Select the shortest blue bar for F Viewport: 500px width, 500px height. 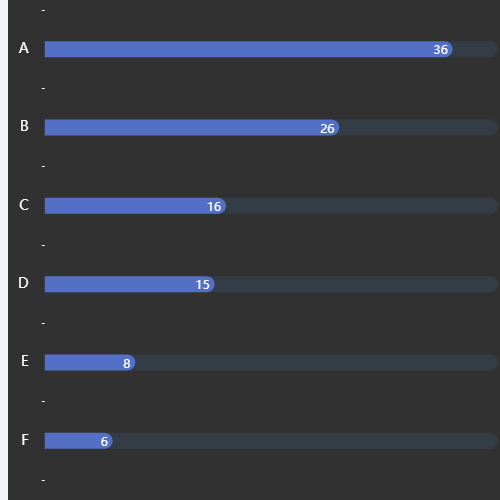[x=78, y=441]
